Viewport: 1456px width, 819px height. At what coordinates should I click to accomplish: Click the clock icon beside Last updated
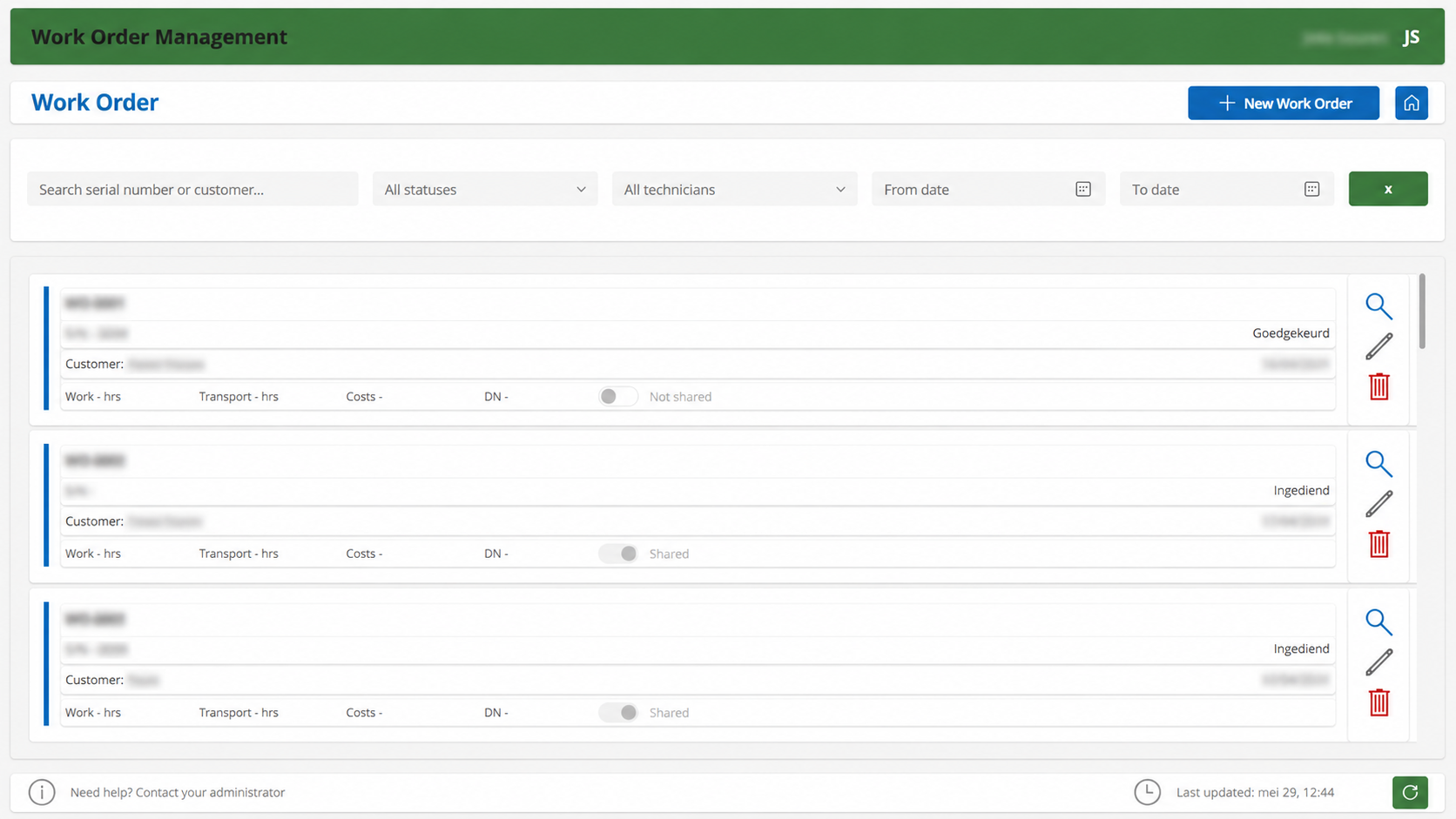pos(1147,792)
